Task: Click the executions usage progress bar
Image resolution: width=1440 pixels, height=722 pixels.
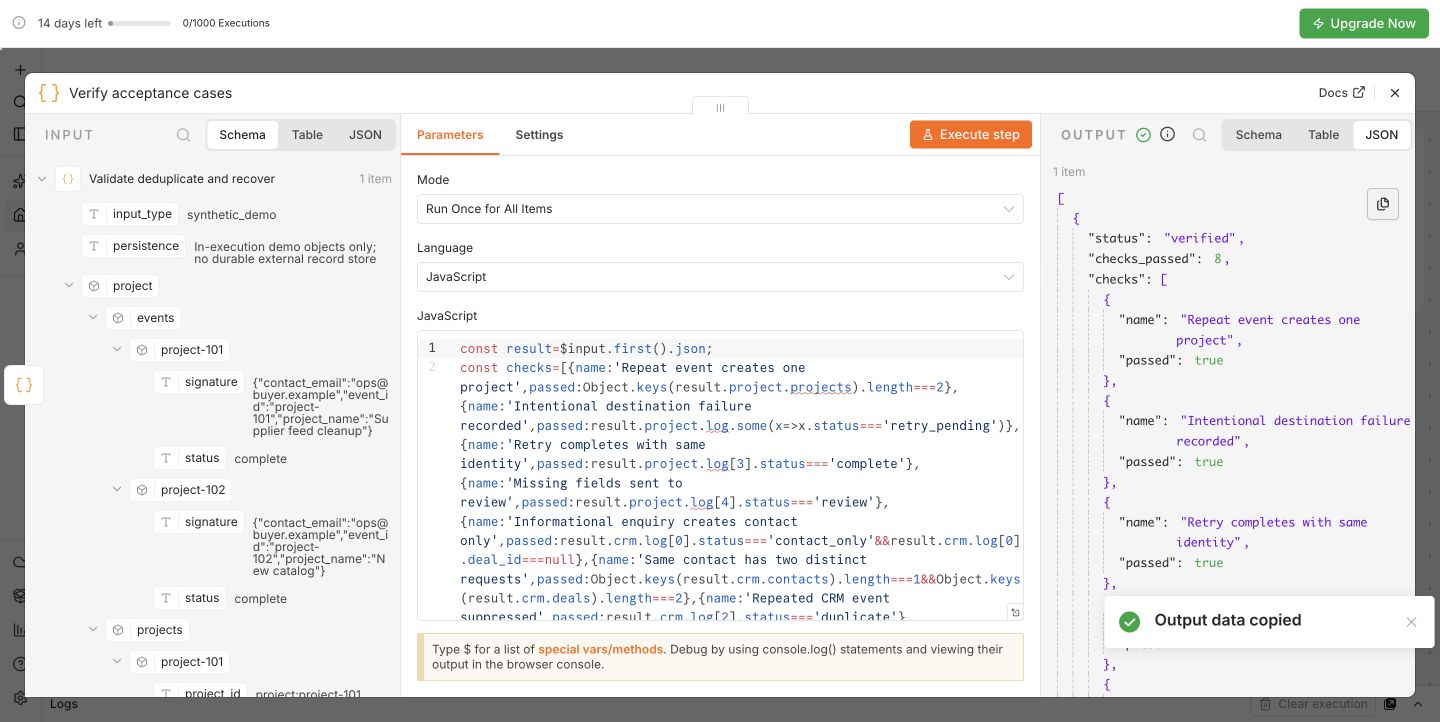Action: pos(139,23)
